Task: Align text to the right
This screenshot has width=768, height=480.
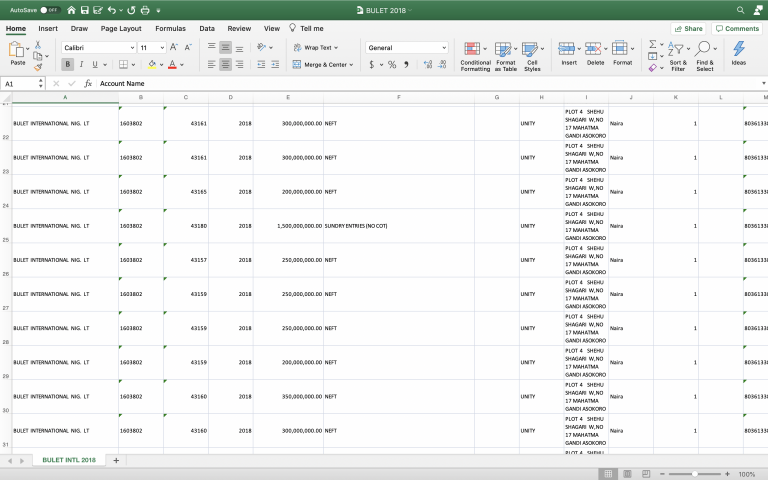Action: (240, 64)
